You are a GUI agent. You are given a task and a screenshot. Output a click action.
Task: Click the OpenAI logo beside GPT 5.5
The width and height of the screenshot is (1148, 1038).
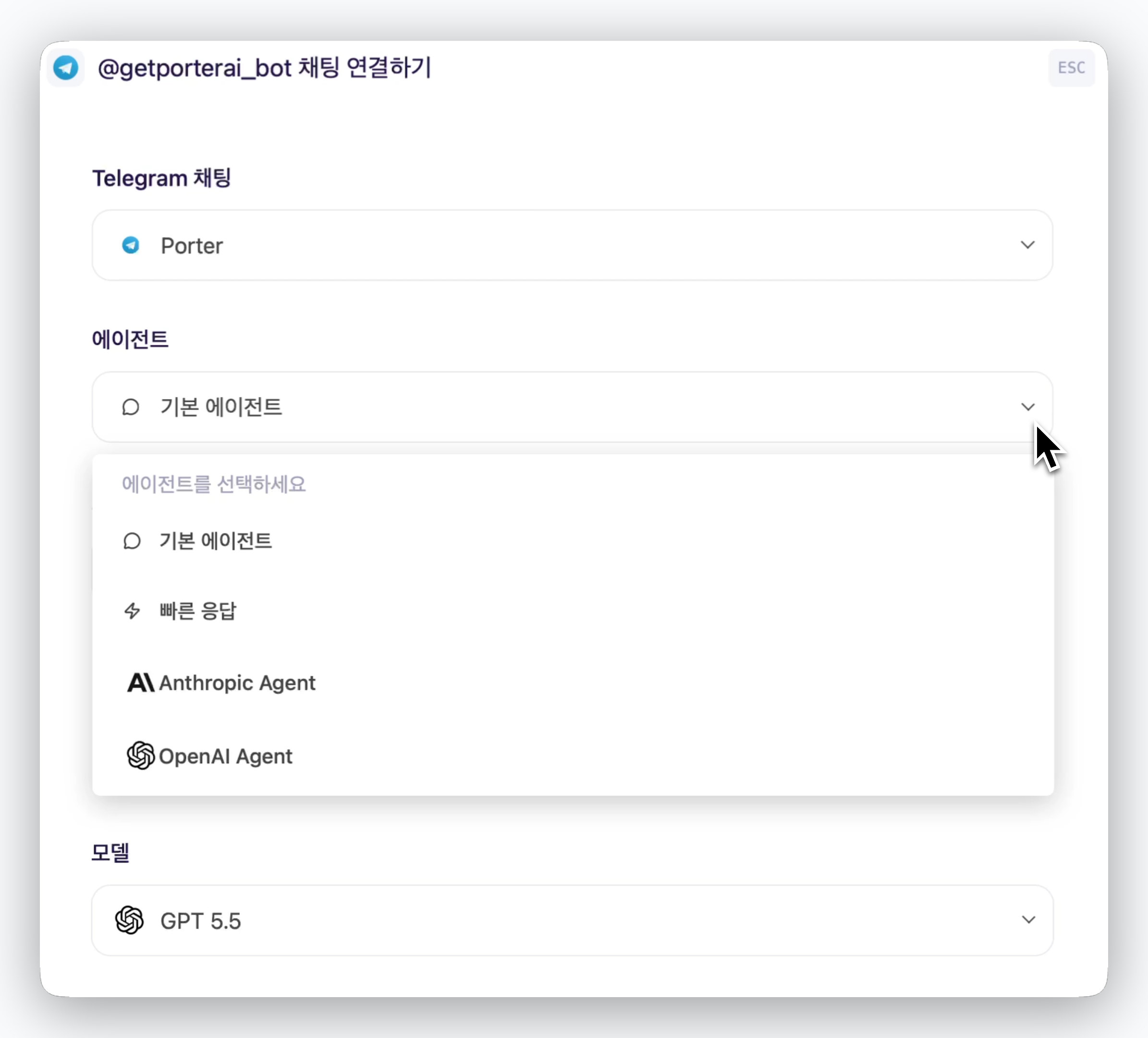[129, 920]
